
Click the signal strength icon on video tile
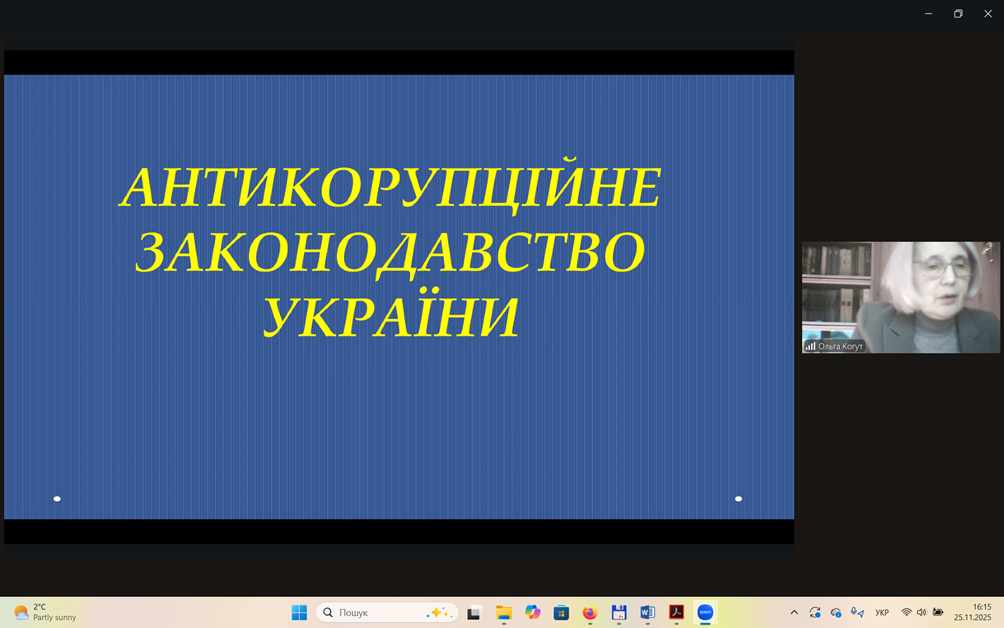(810, 346)
